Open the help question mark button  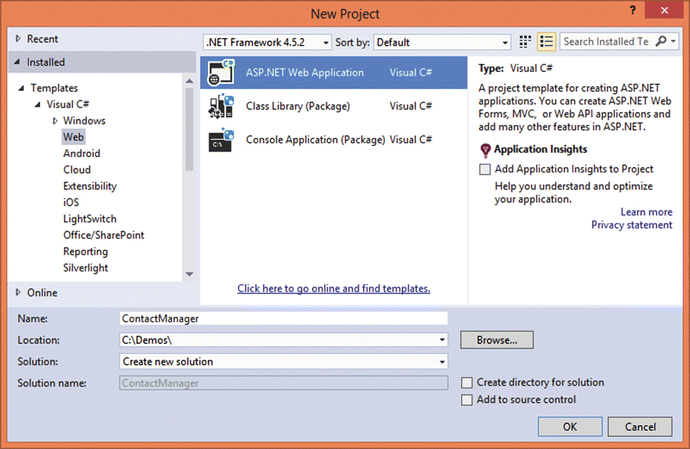632,10
